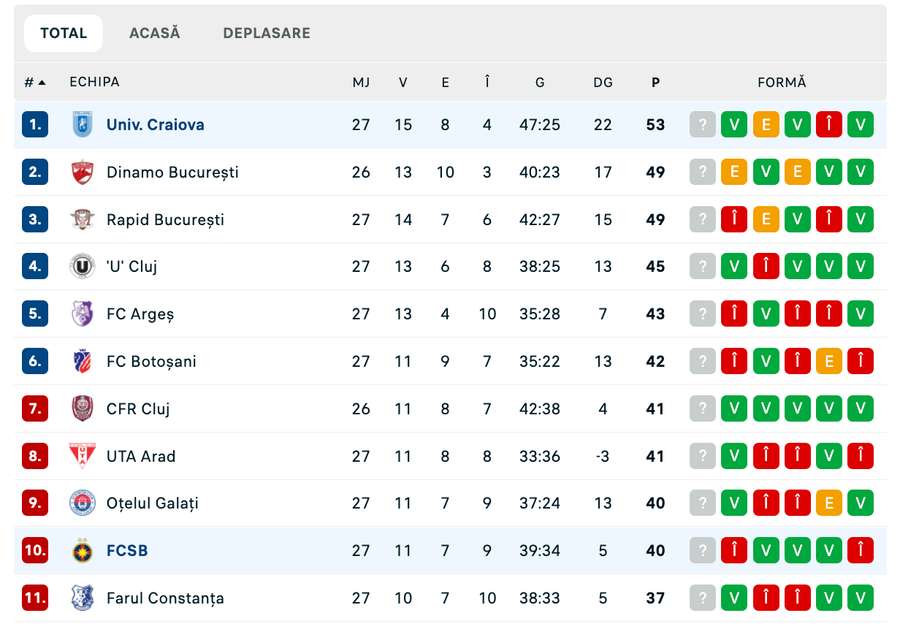Switch to the Deplasare tab
This screenshot has height=627, width=900.
[x=266, y=33]
